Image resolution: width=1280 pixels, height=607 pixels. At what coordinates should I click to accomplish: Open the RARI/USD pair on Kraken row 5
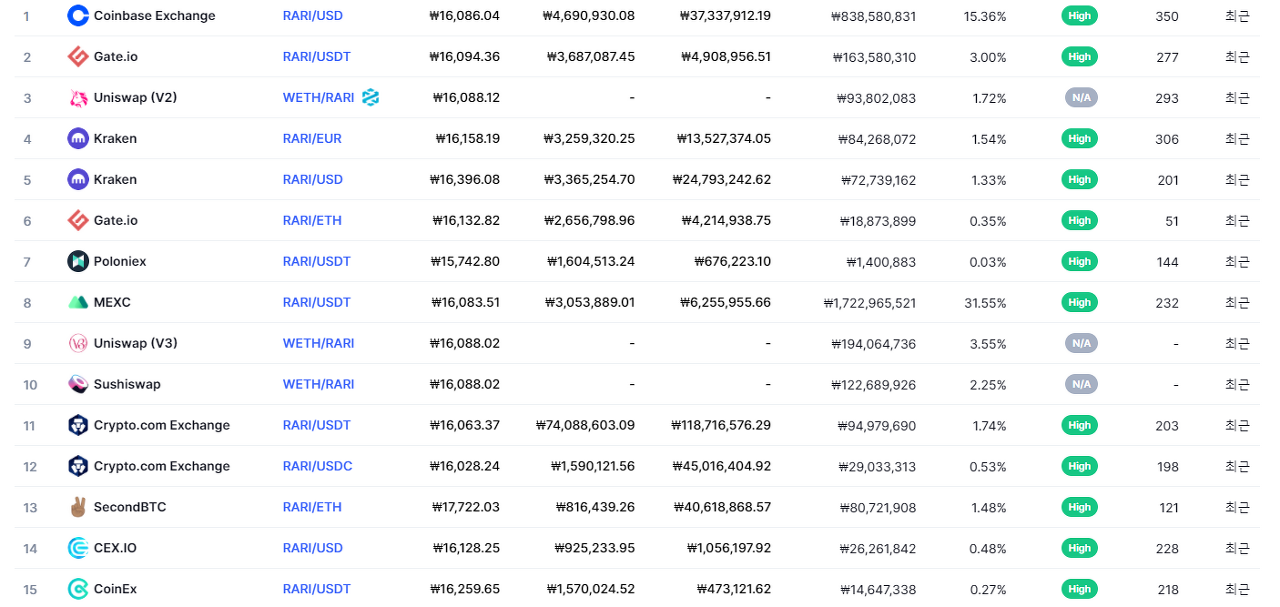point(313,180)
